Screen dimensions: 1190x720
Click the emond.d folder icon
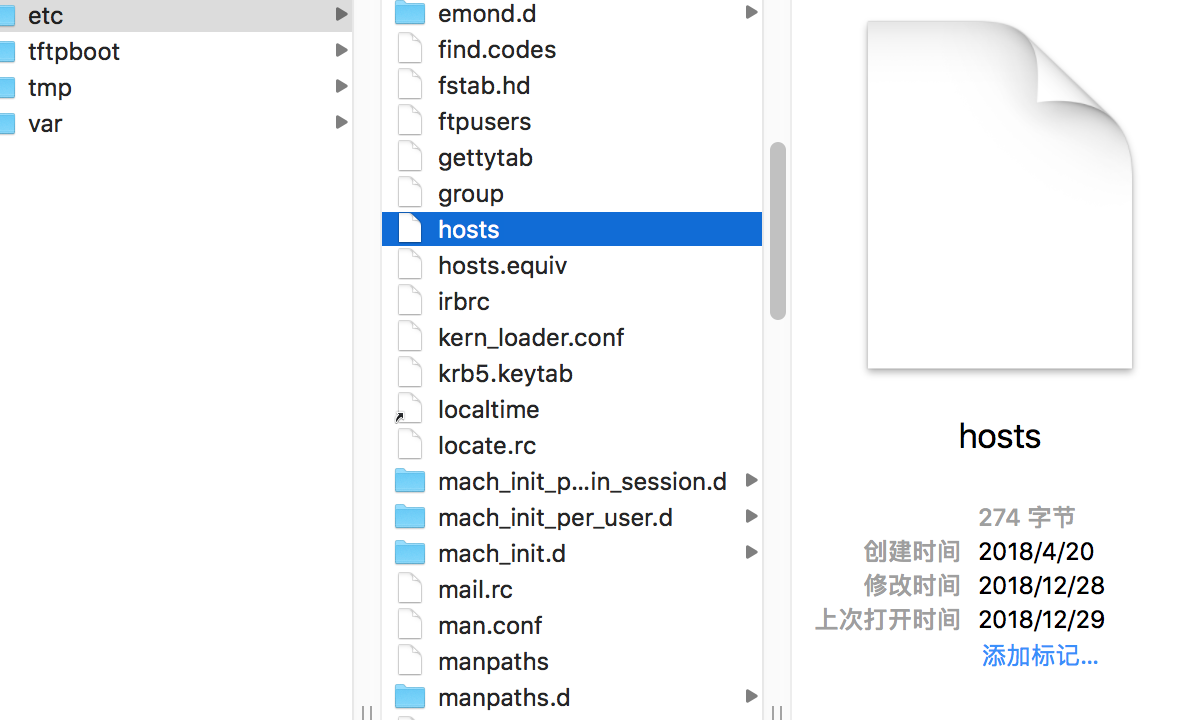pos(410,13)
